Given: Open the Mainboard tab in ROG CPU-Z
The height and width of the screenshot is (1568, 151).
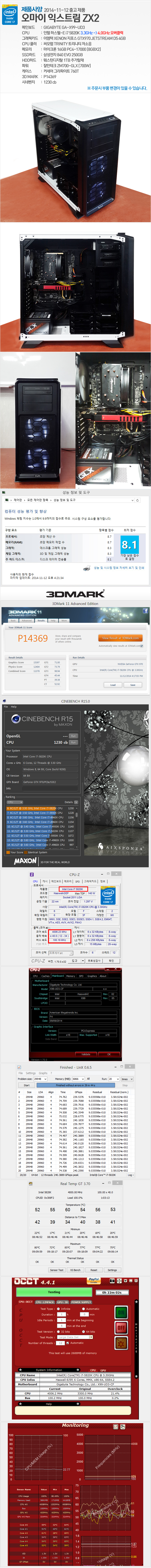Looking at the screenshot, I should pos(58,976).
